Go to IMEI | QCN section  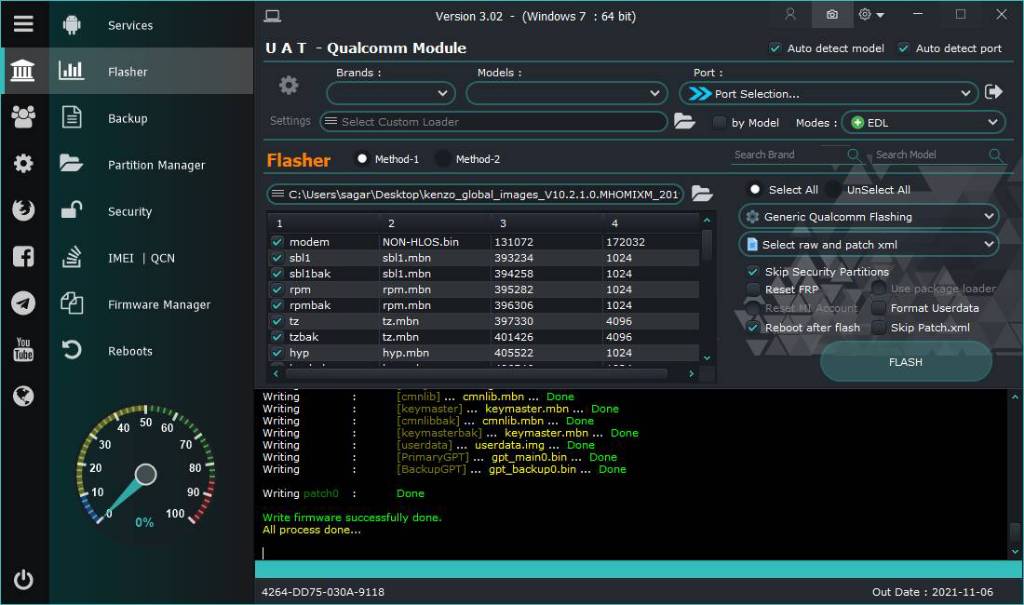141,258
